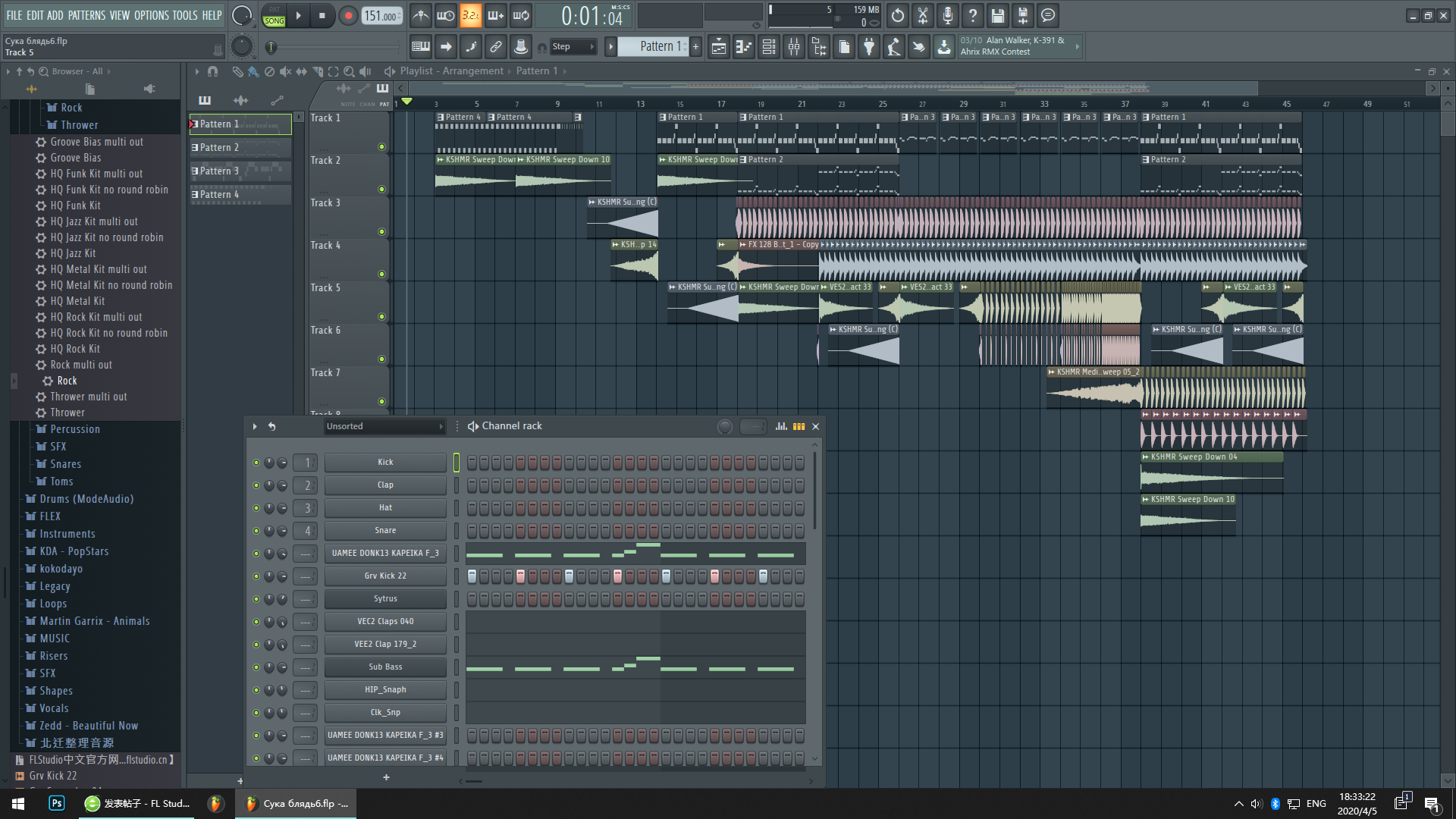Screen dimensions: 1456x819
Task: Mute Track 1 via its green light
Action: [381, 147]
